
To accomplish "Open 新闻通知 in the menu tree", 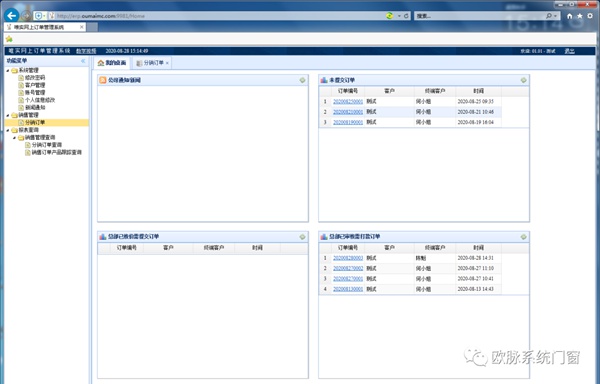I will click(35, 107).
